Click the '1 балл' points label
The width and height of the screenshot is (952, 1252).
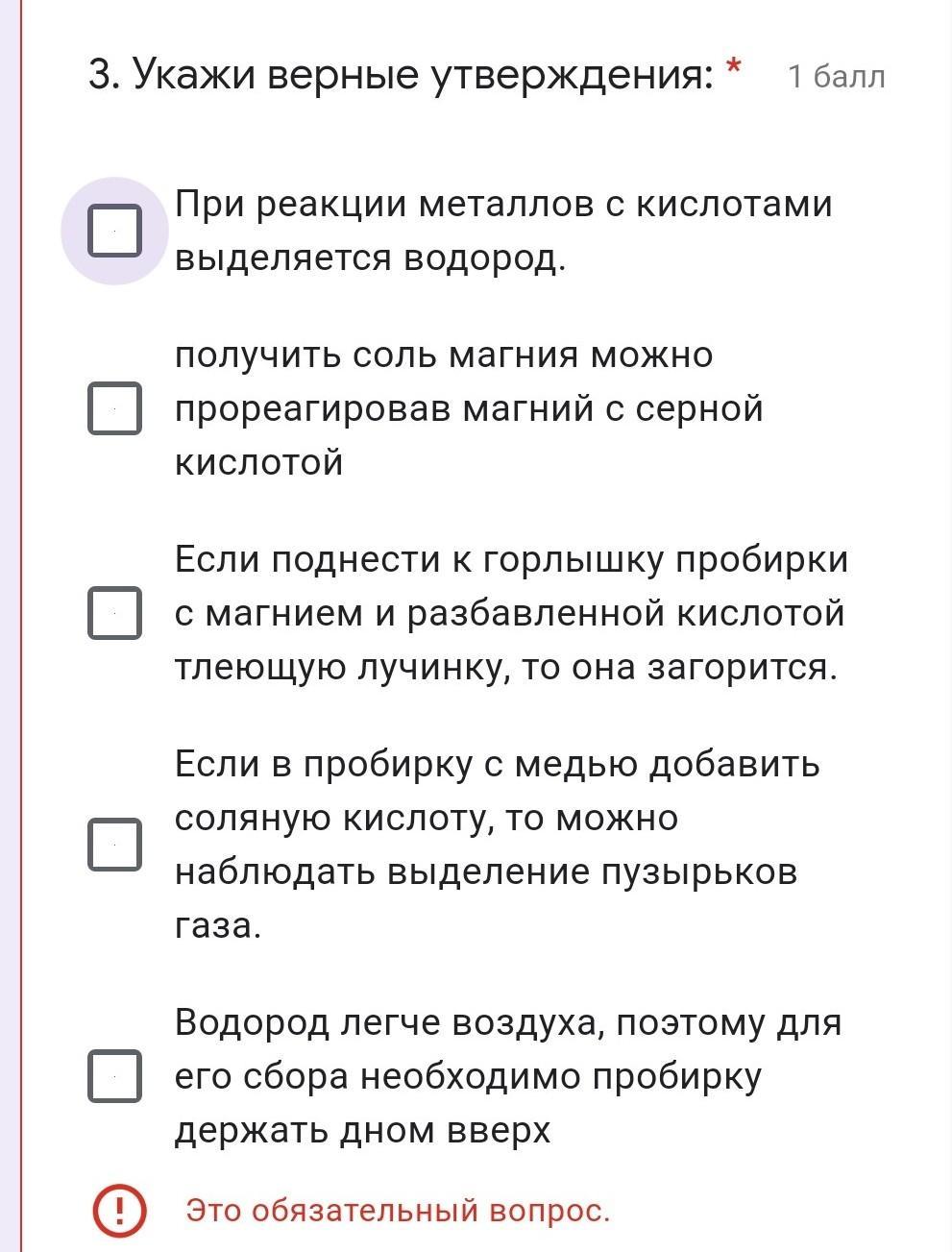(x=837, y=76)
